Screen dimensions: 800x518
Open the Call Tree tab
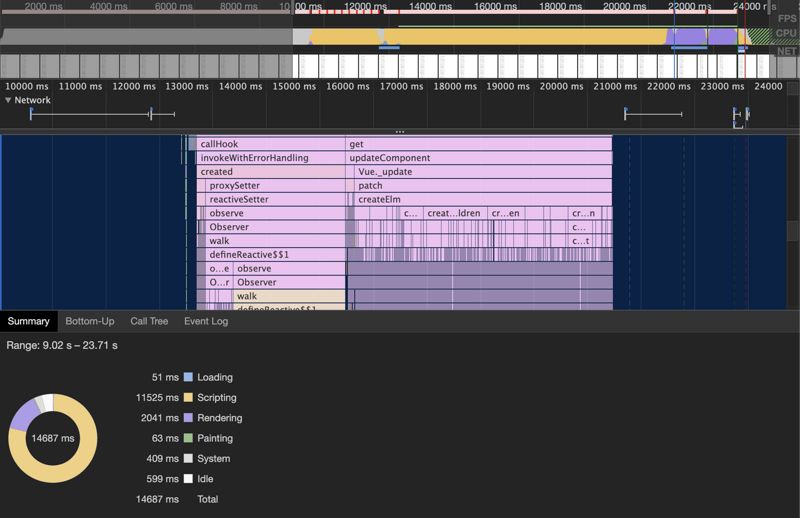(x=149, y=321)
